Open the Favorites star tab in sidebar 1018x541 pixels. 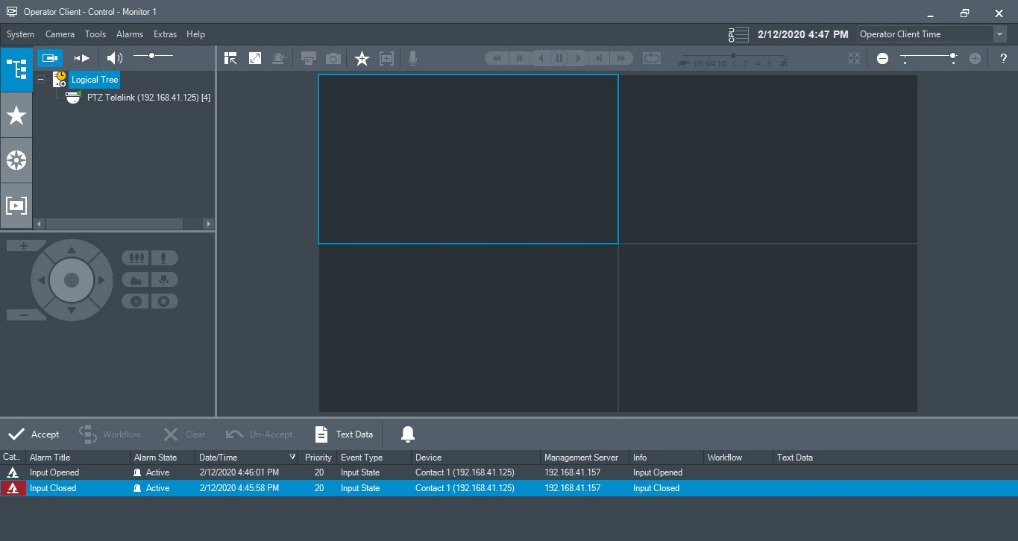(16, 116)
